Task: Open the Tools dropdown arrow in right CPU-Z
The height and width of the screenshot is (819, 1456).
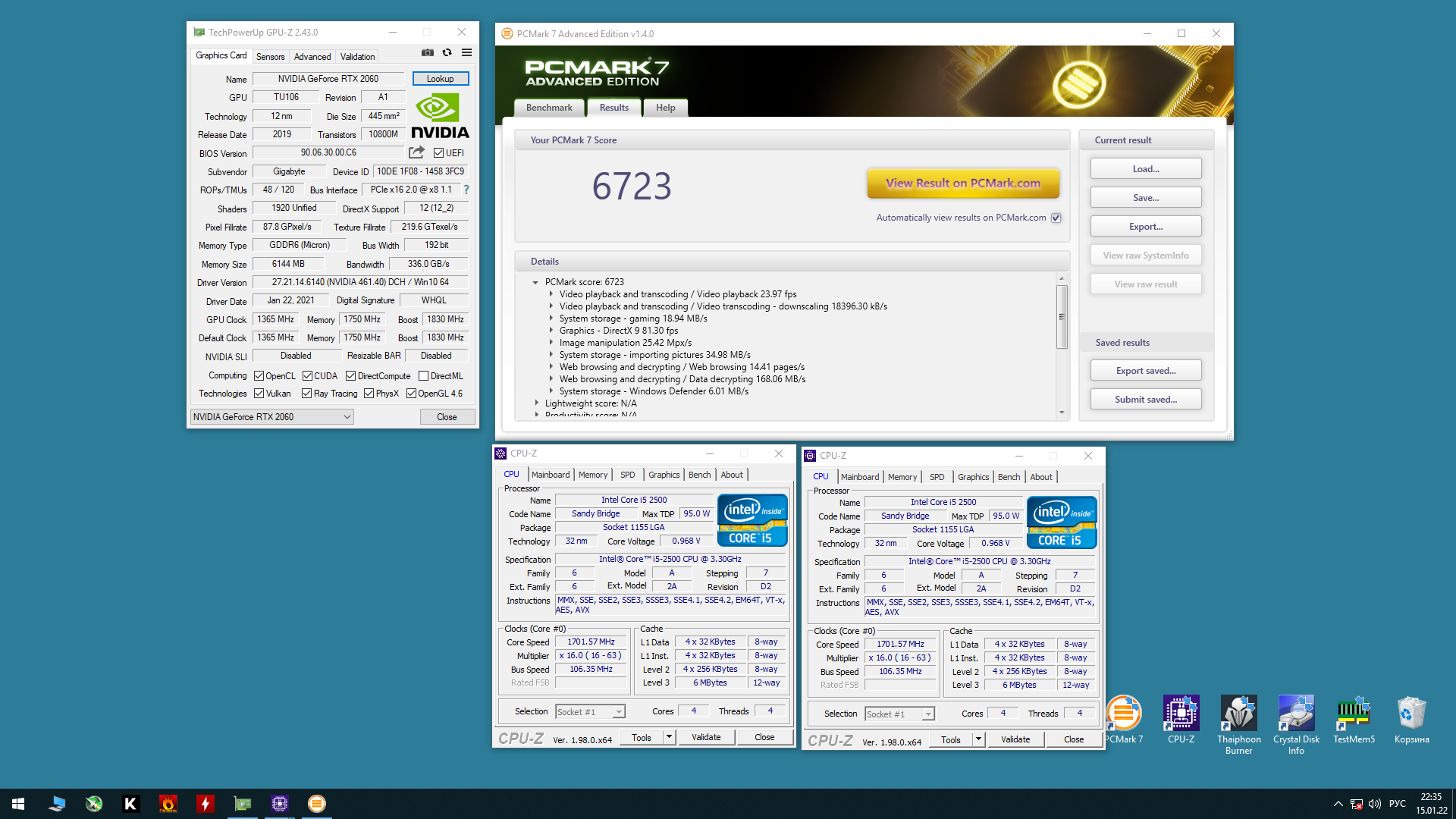Action: coord(978,739)
